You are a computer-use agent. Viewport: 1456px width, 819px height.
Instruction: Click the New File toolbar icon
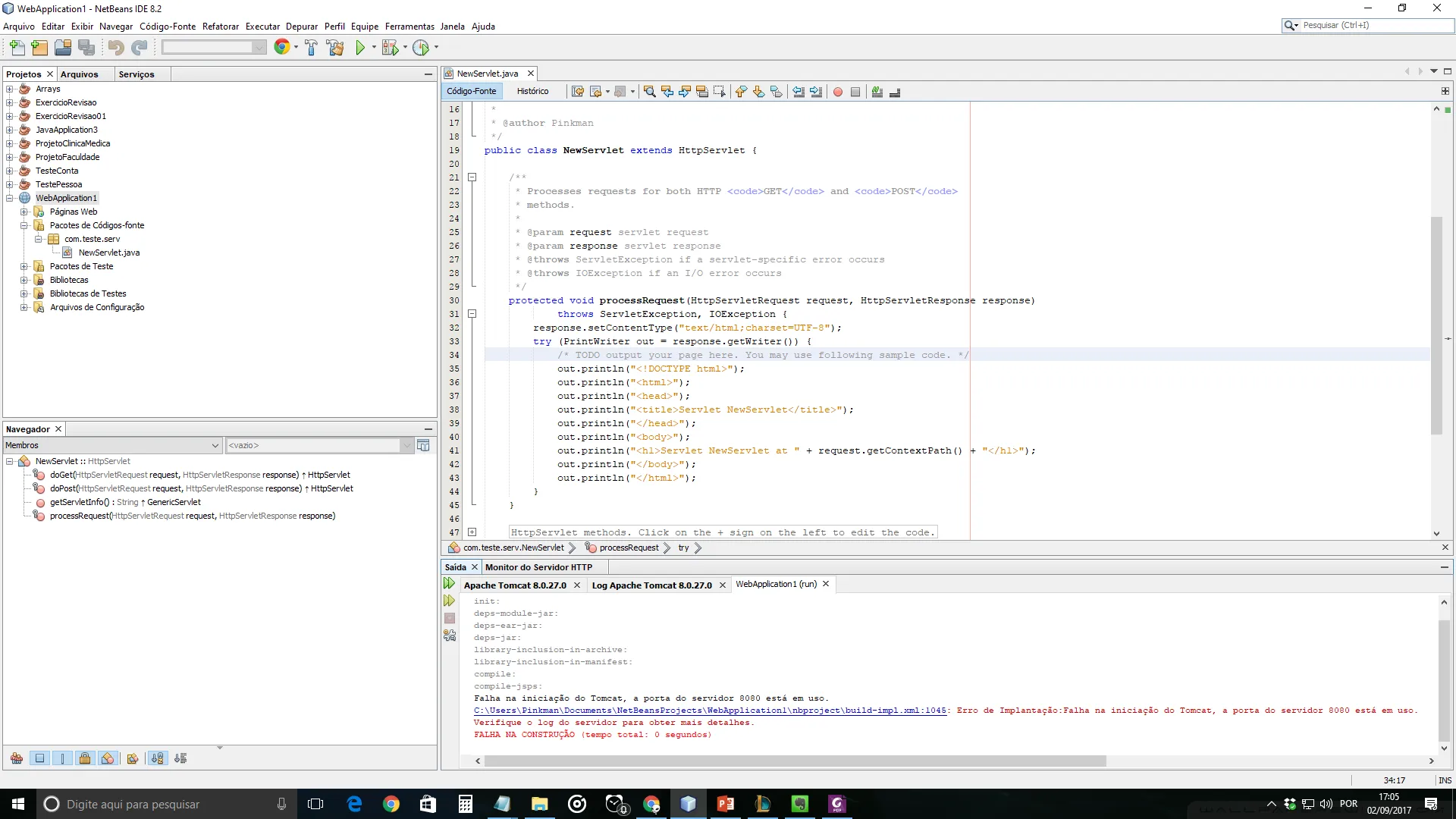(17, 48)
